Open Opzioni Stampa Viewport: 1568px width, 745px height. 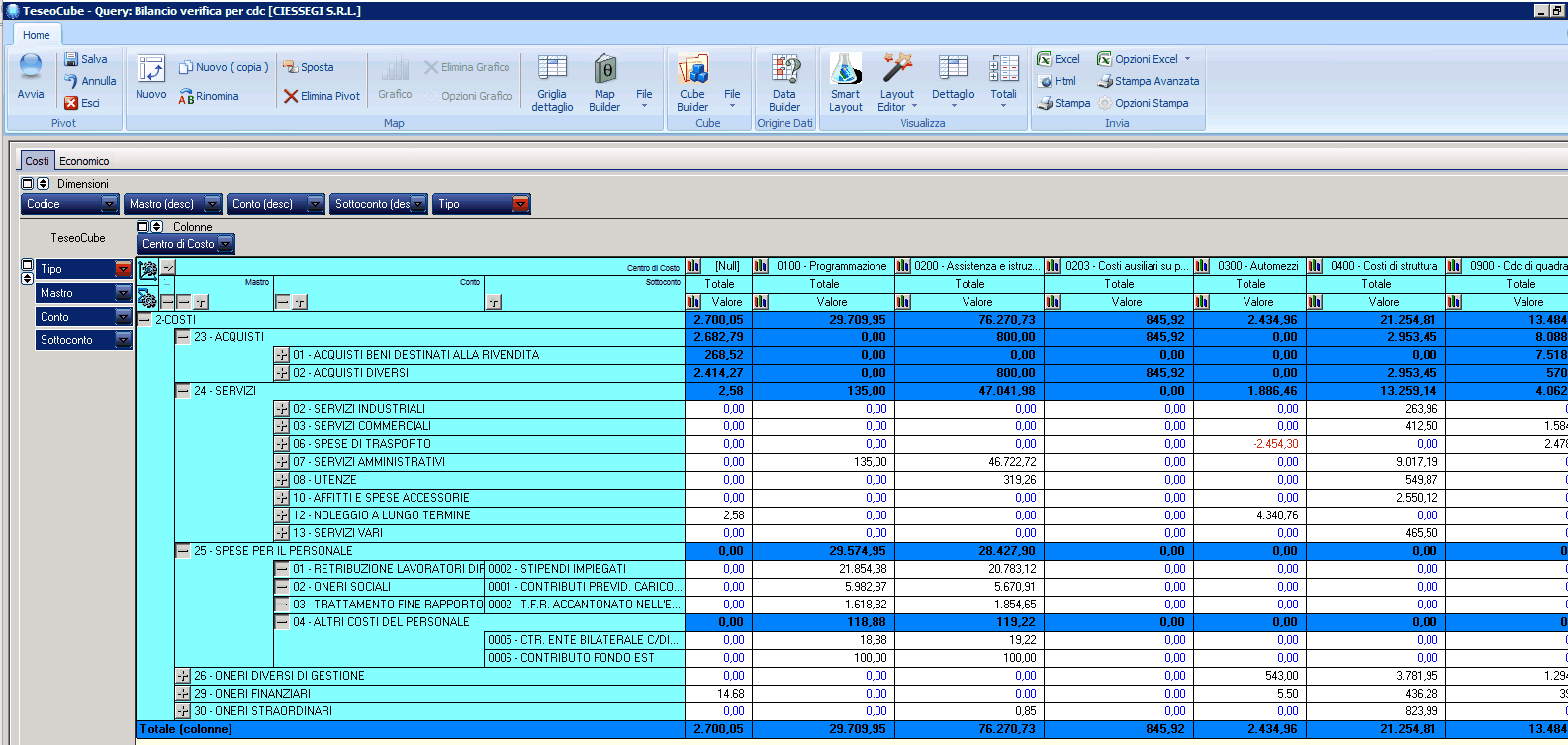[1143, 103]
